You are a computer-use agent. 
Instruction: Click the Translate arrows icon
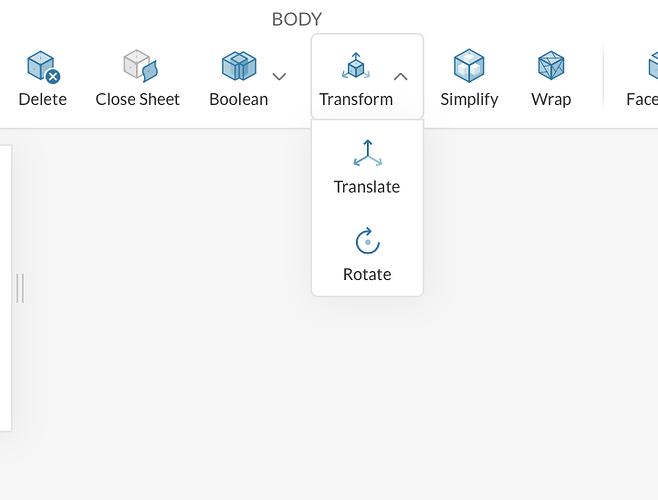367,153
